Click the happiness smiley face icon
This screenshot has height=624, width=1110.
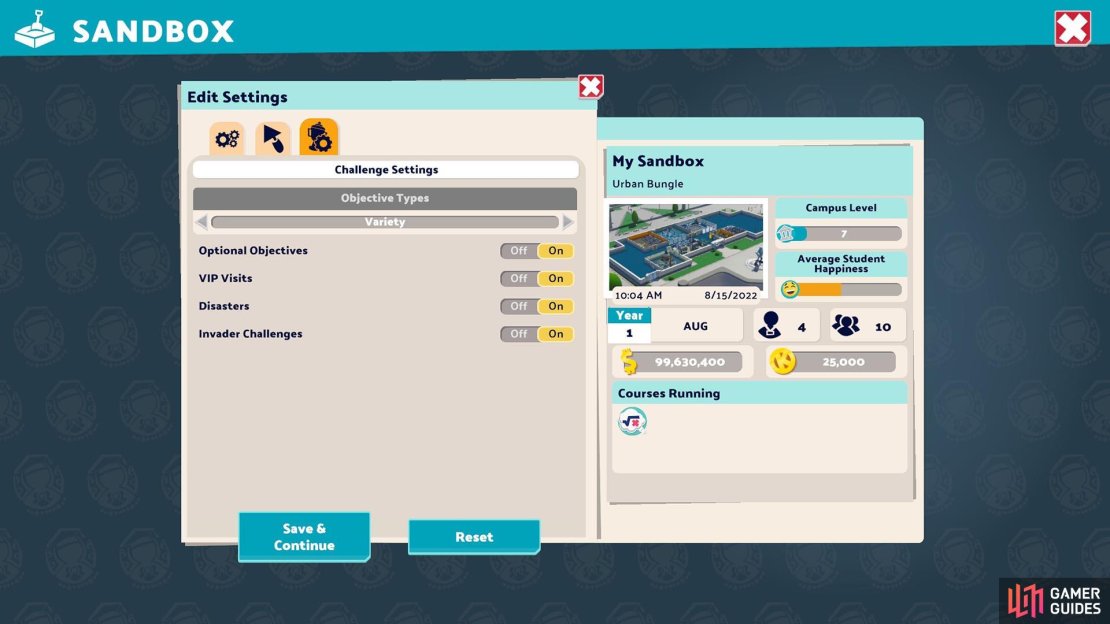click(790, 289)
